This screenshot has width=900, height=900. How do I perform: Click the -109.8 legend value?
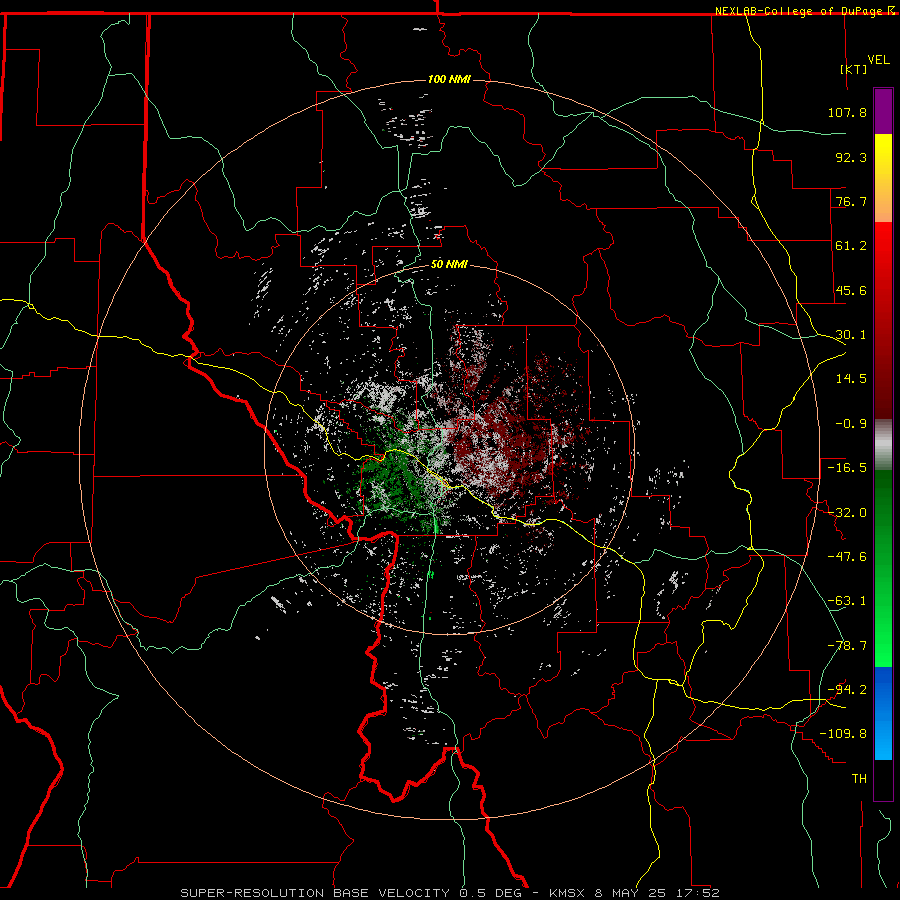[843, 734]
